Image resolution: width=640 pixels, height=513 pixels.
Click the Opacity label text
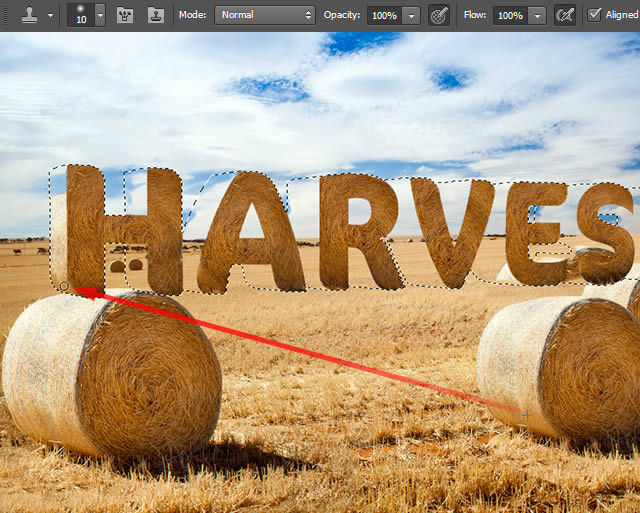[342, 15]
